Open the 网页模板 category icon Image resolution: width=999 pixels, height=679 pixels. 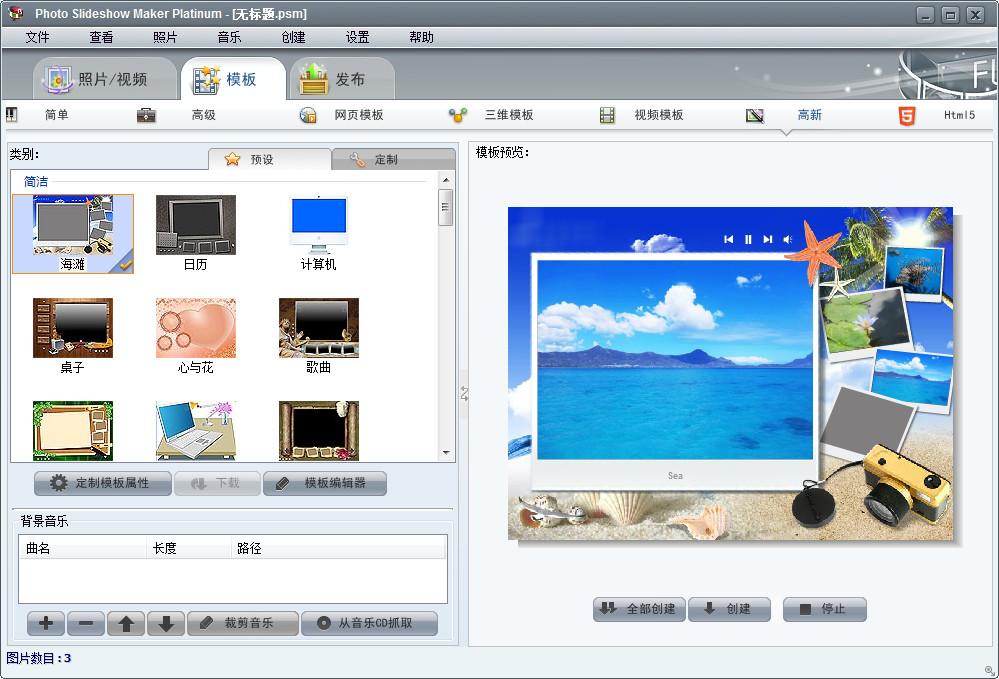[308, 114]
